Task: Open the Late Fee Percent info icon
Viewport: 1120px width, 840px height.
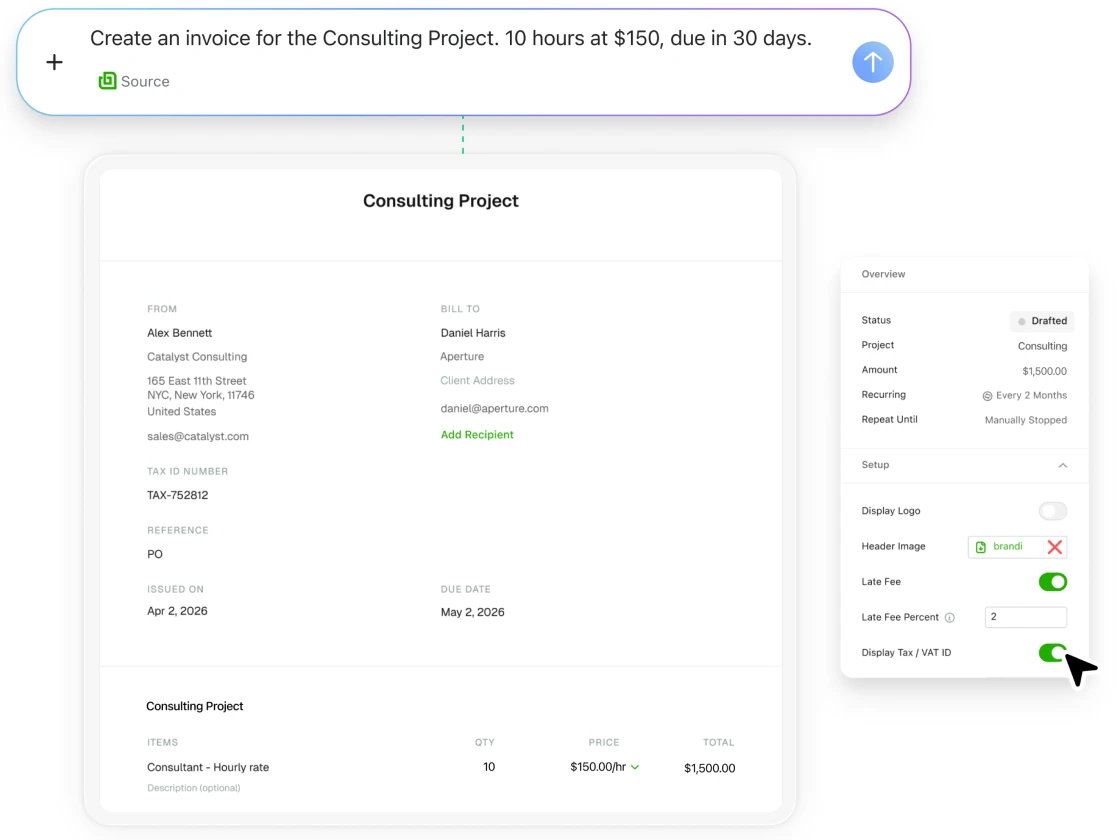Action: 949,617
